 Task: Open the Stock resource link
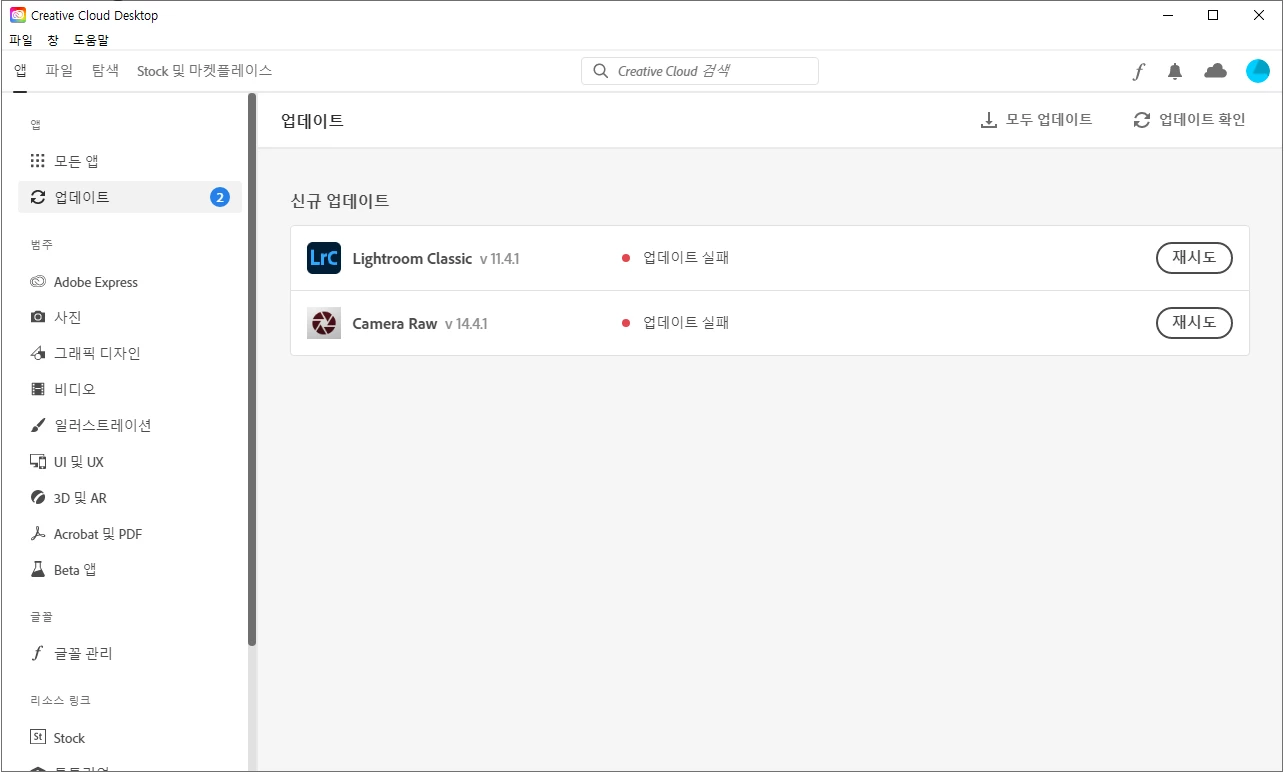pos(130,738)
